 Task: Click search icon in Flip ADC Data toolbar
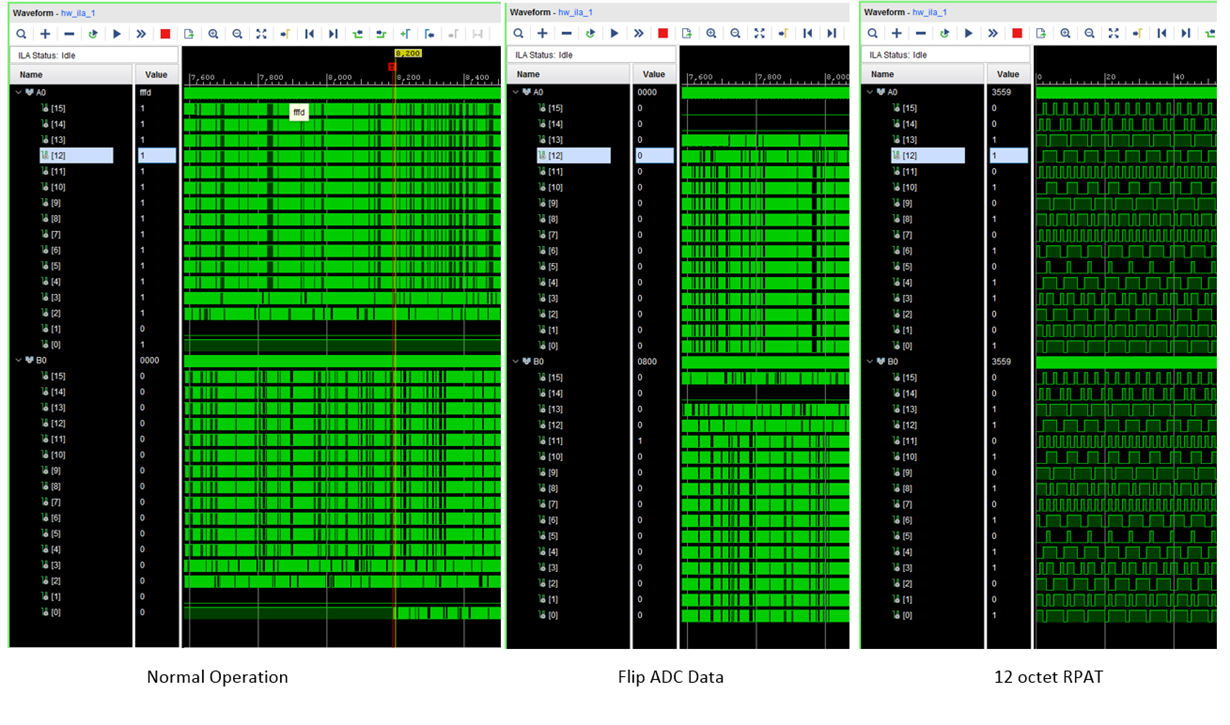pyautogui.click(x=519, y=33)
